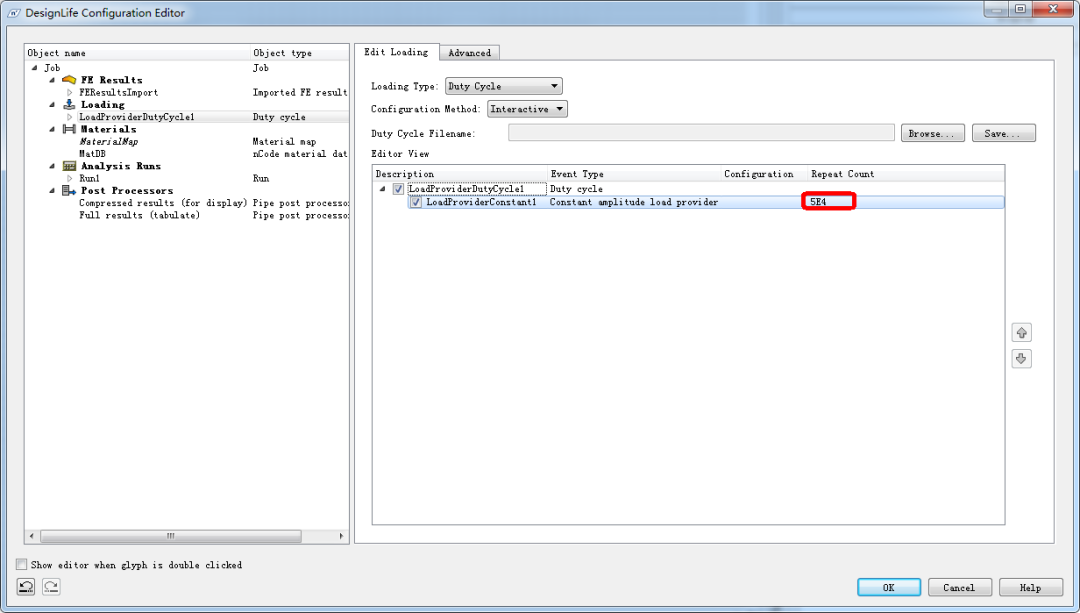Select MaterialMap in the object tree
This screenshot has height=613, width=1080.
point(109,141)
